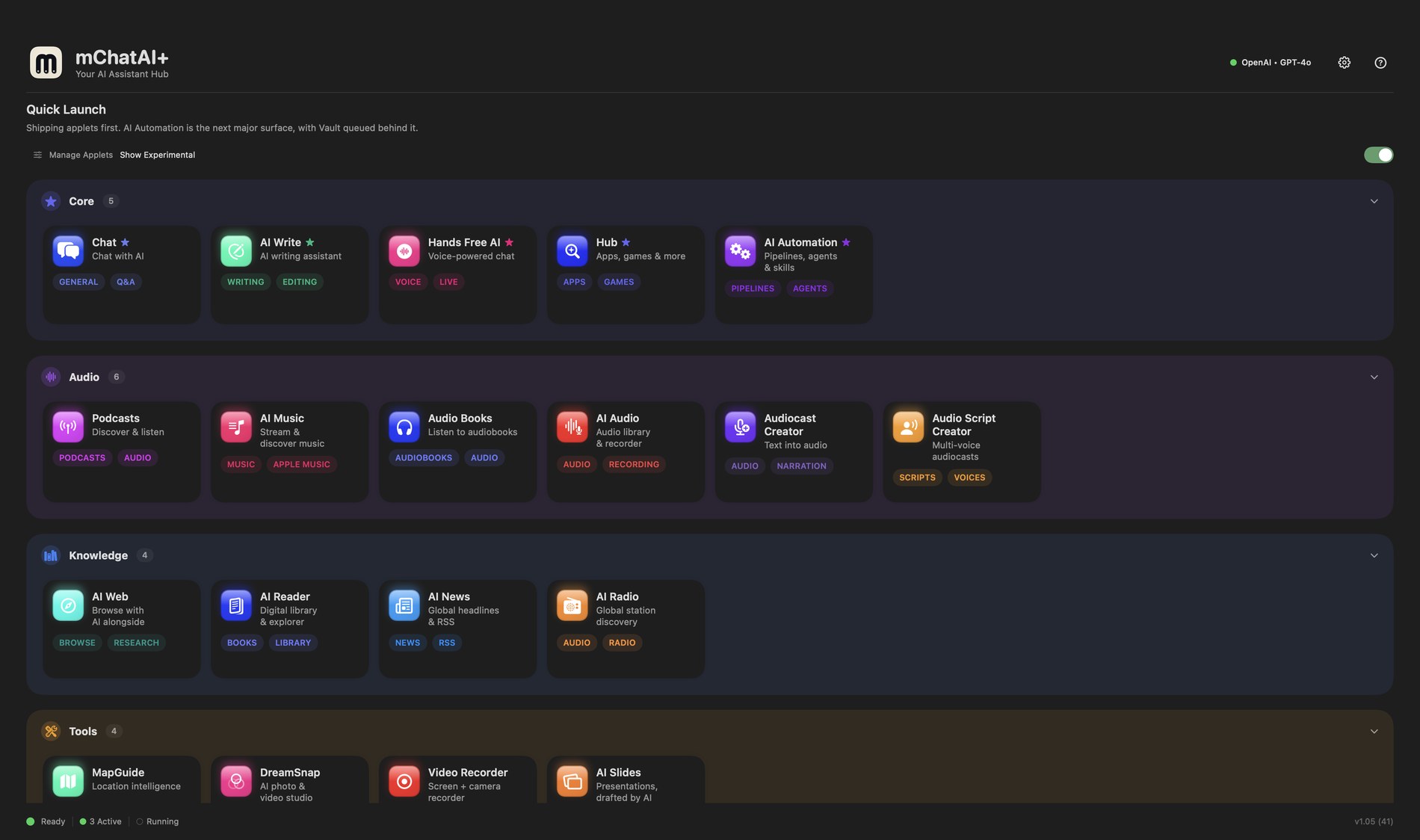This screenshot has width=1420, height=840.
Task: Collapse the Tools section chevron
Action: pos(1374,732)
